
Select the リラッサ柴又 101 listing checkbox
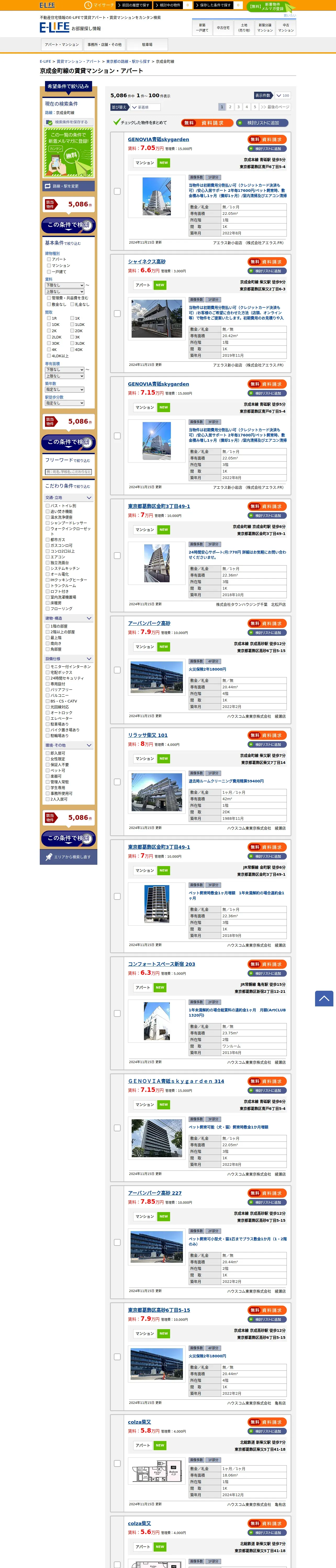(x=117, y=782)
